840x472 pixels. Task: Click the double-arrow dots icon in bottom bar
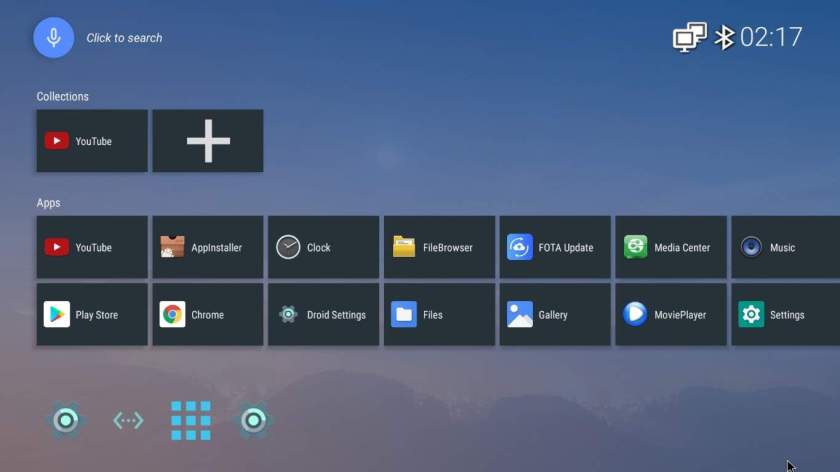[128, 421]
